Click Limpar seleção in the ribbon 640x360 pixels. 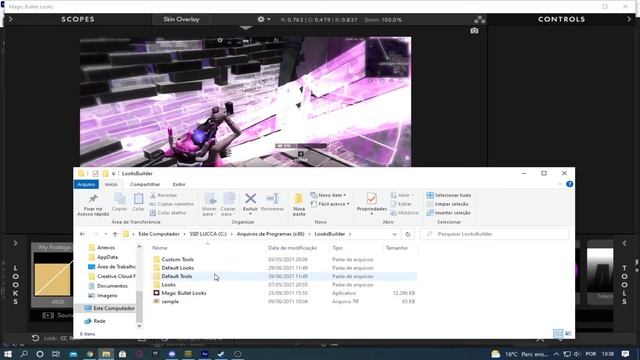[x=447, y=204]
